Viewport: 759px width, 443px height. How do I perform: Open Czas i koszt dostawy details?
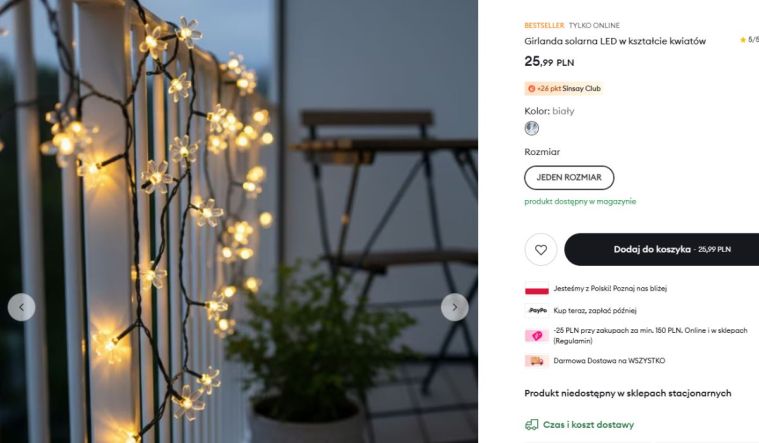pos(588,425)
